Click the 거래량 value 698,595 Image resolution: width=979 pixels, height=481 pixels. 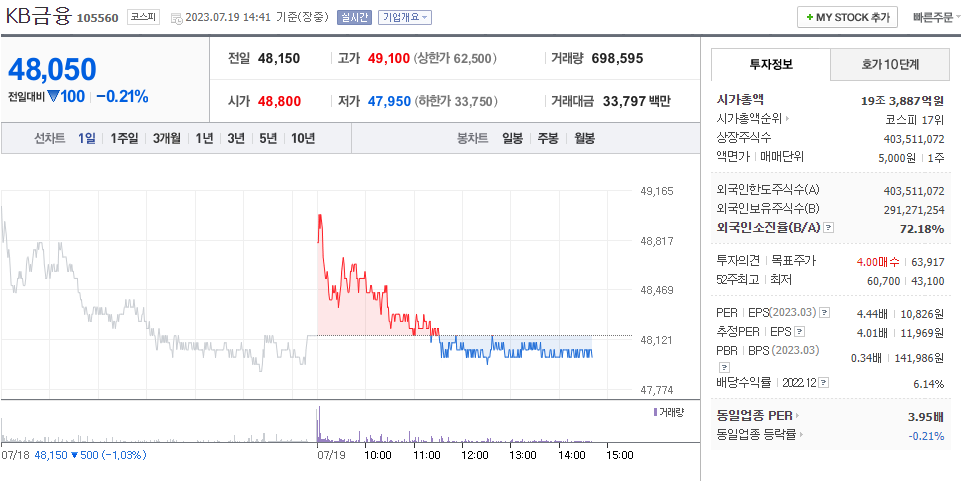click(617, 59)
